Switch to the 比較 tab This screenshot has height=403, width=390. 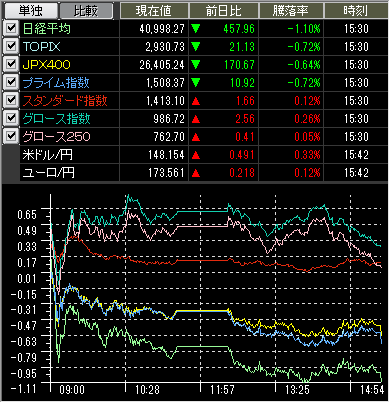click(x=86, y=11)
